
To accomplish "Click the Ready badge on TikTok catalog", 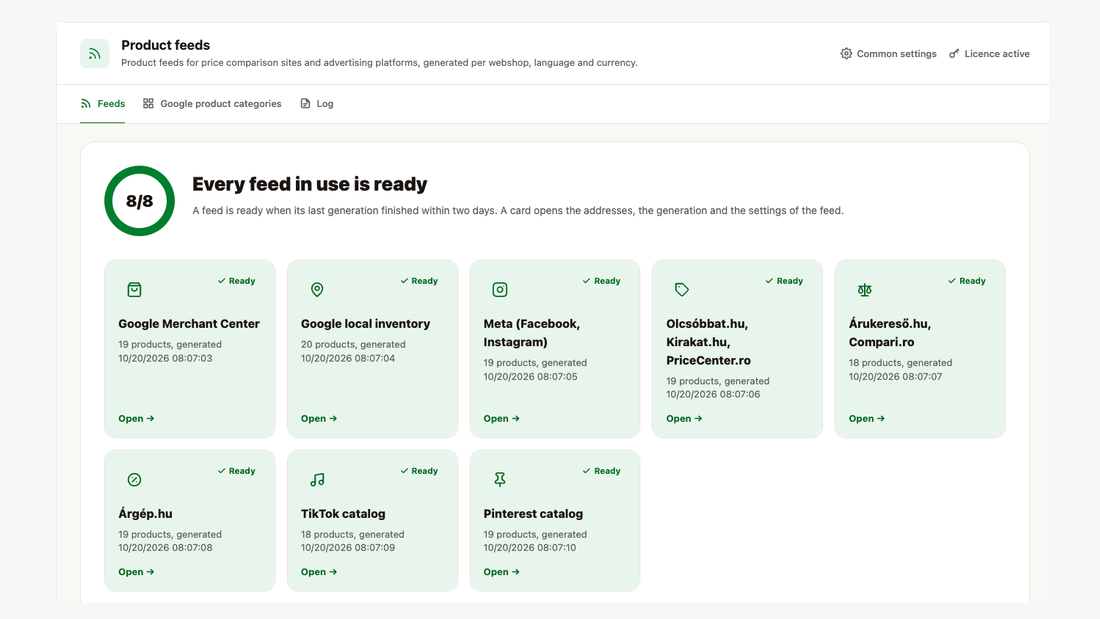I will point(419,471).
